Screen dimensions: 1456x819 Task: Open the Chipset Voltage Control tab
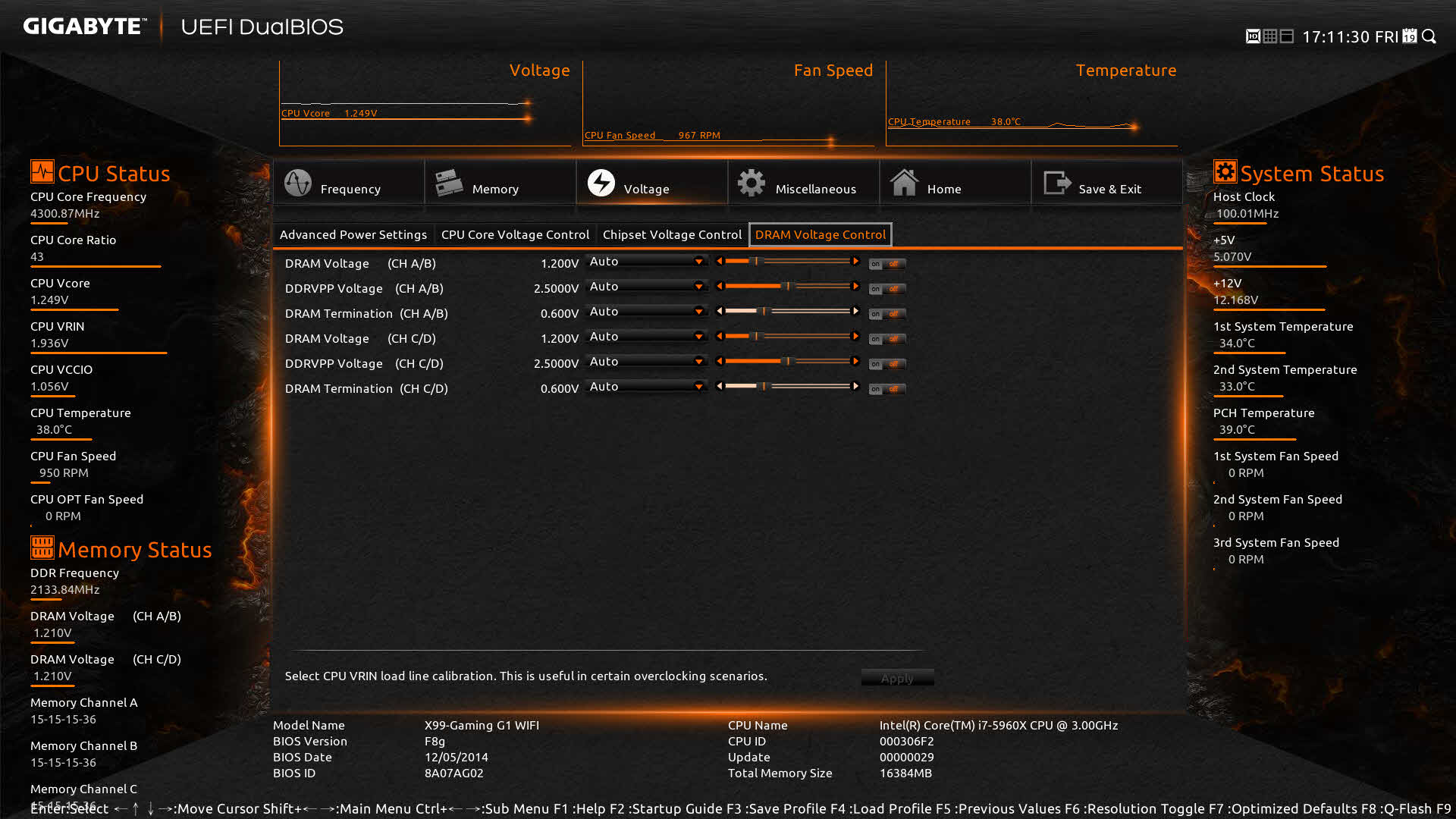[x=672, y=235]
